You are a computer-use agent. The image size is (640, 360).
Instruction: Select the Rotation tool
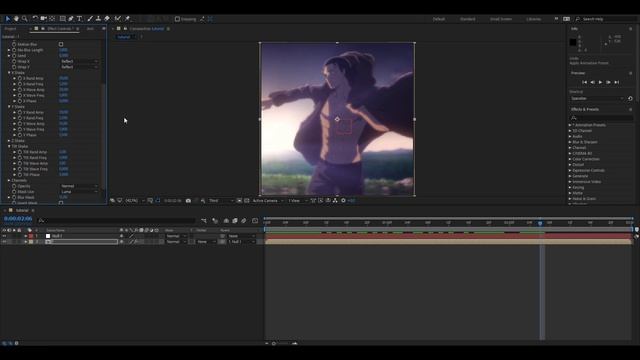pos(35,19)
